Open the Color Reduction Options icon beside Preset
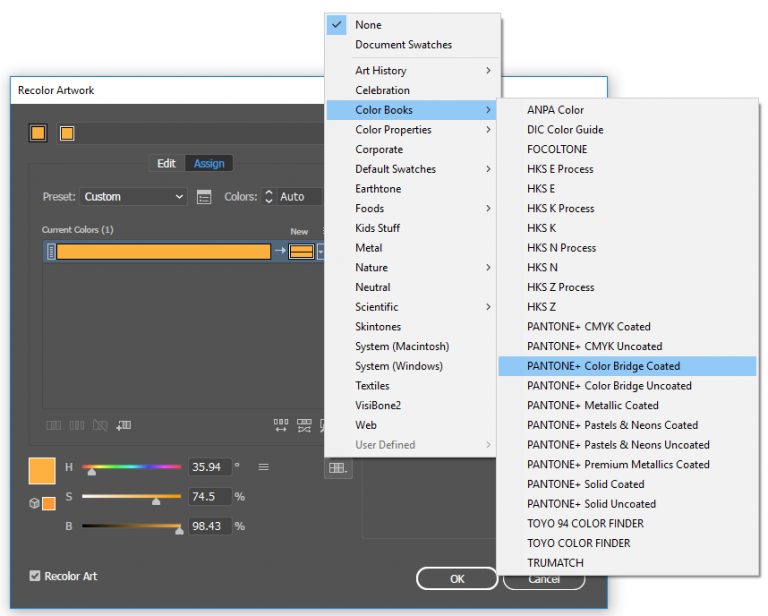Screen dimensions: 768x616 coord(204,197)
